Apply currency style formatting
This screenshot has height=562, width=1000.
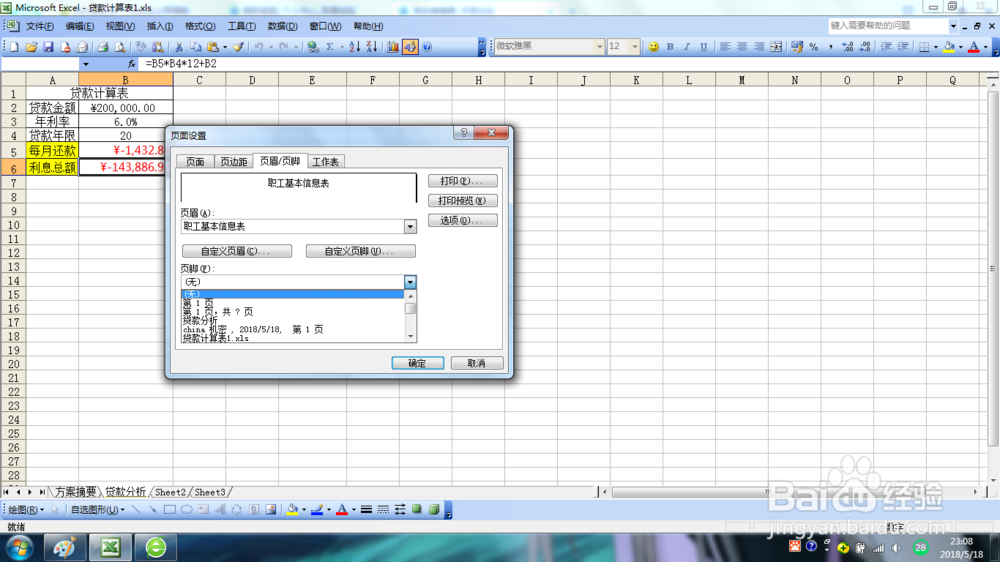click(797, 47)
